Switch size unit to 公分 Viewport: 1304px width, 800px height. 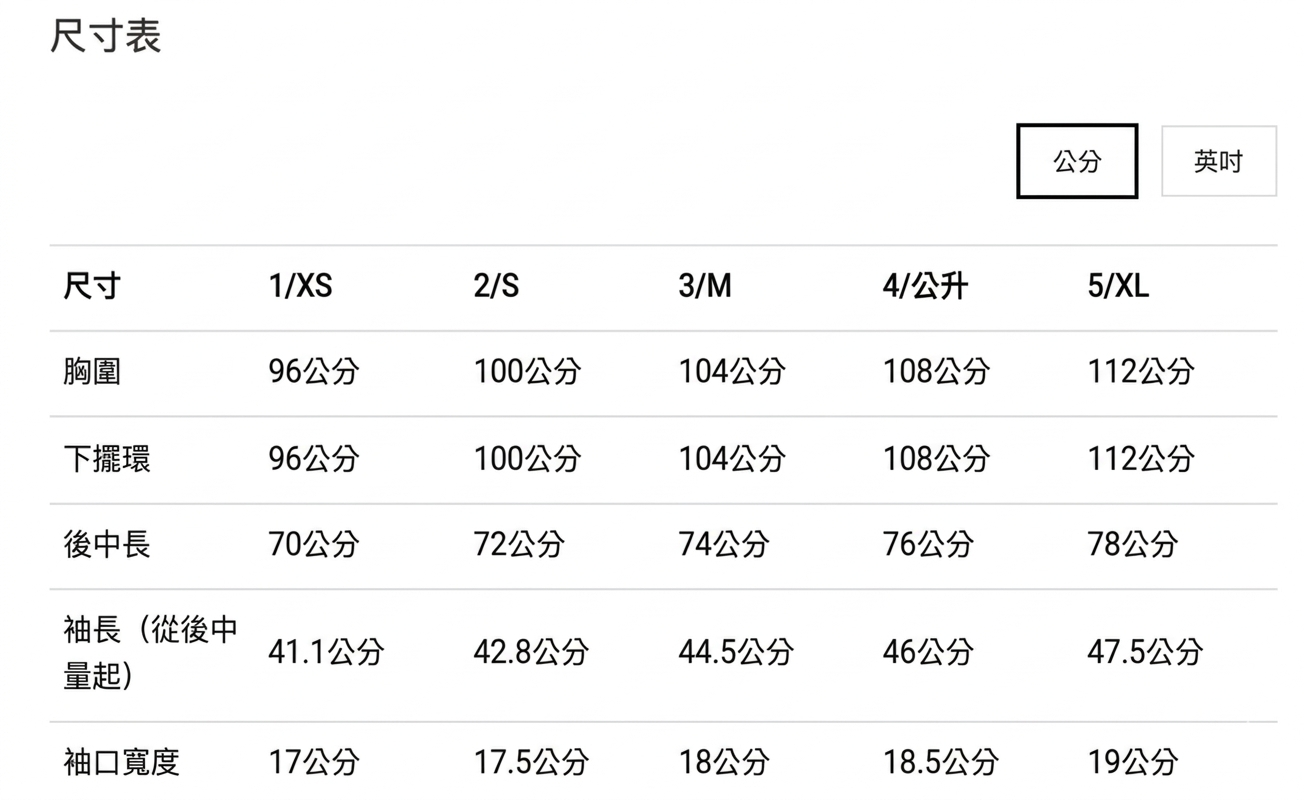coord(1077,161)
